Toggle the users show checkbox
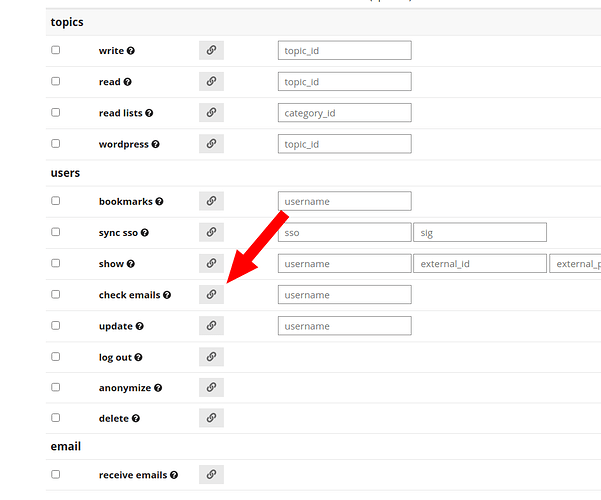The image size is (601, 500). tap(56, 263)
